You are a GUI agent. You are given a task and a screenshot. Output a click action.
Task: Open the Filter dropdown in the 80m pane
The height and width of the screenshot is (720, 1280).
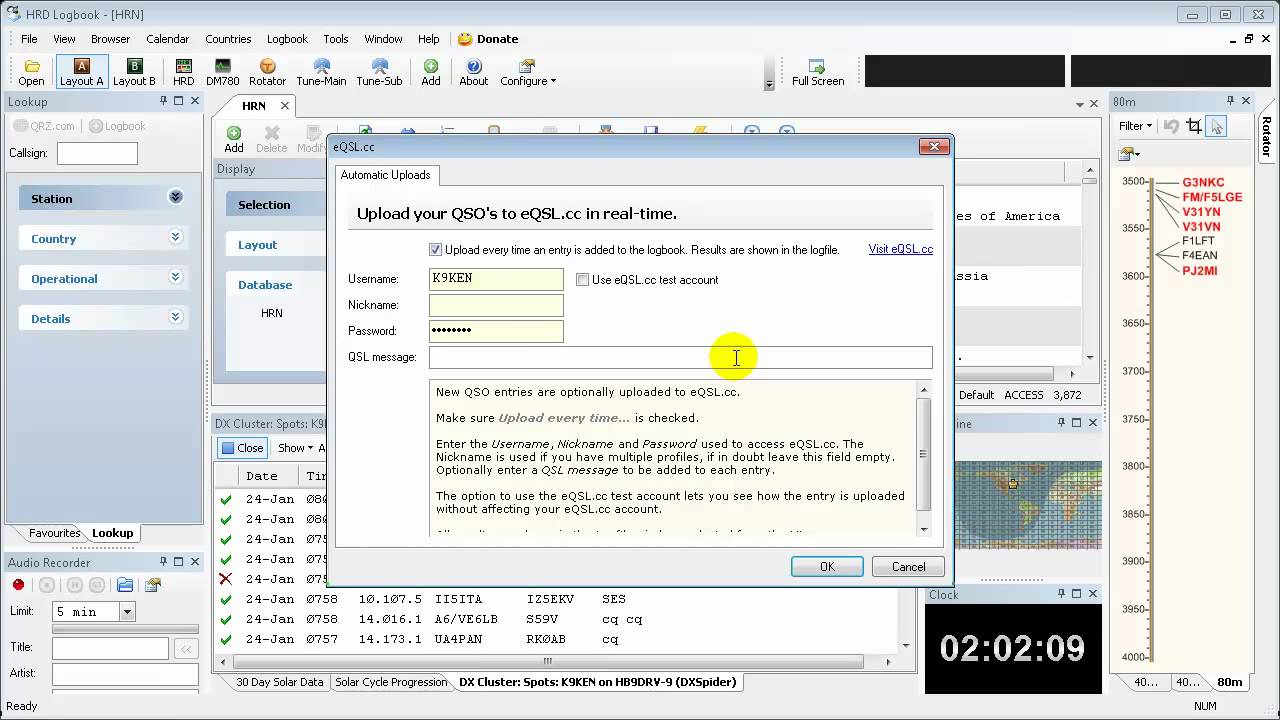pos(1135,126)
